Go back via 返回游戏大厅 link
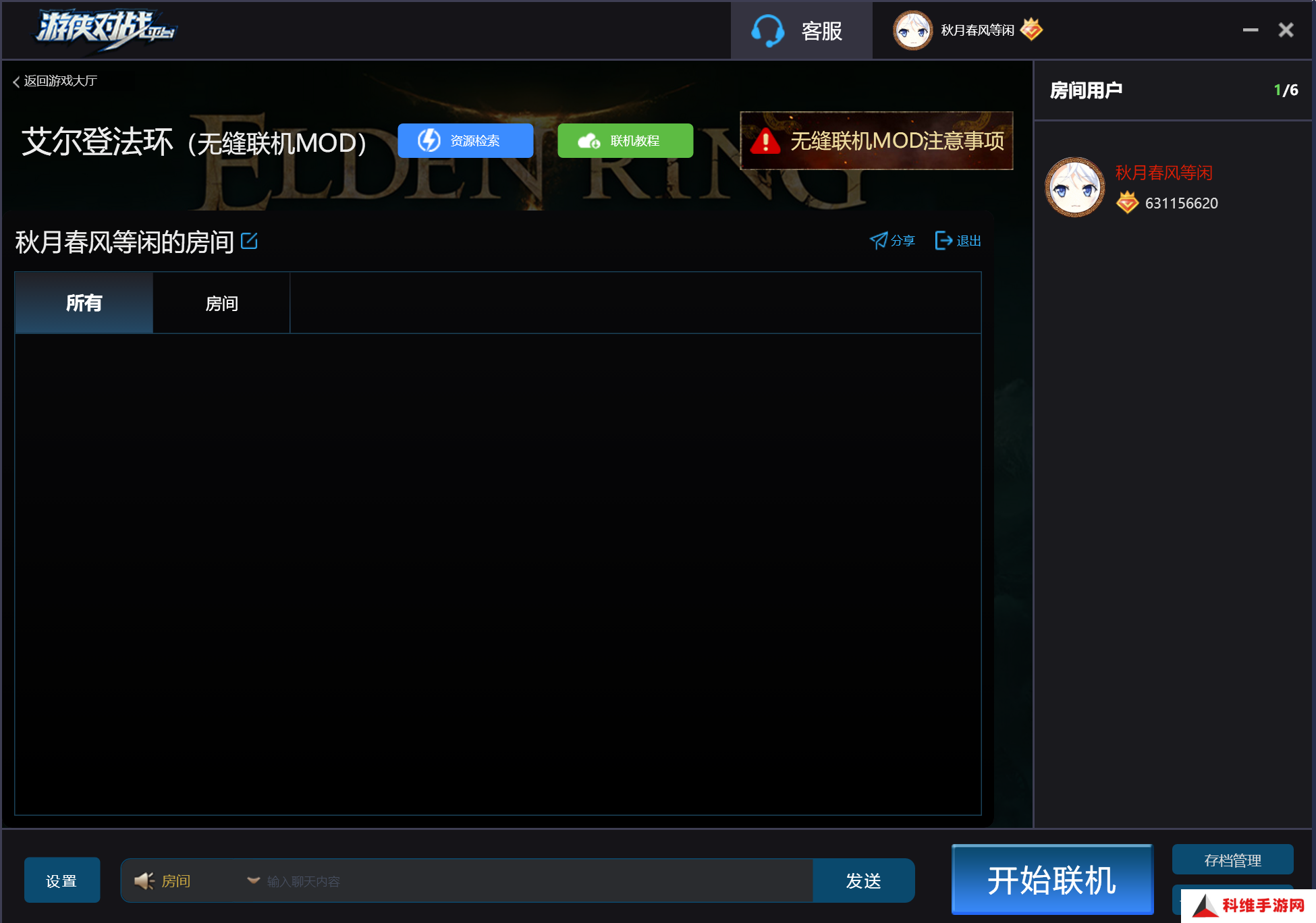This screenshot has width=1316, height=923. [55, 81]
